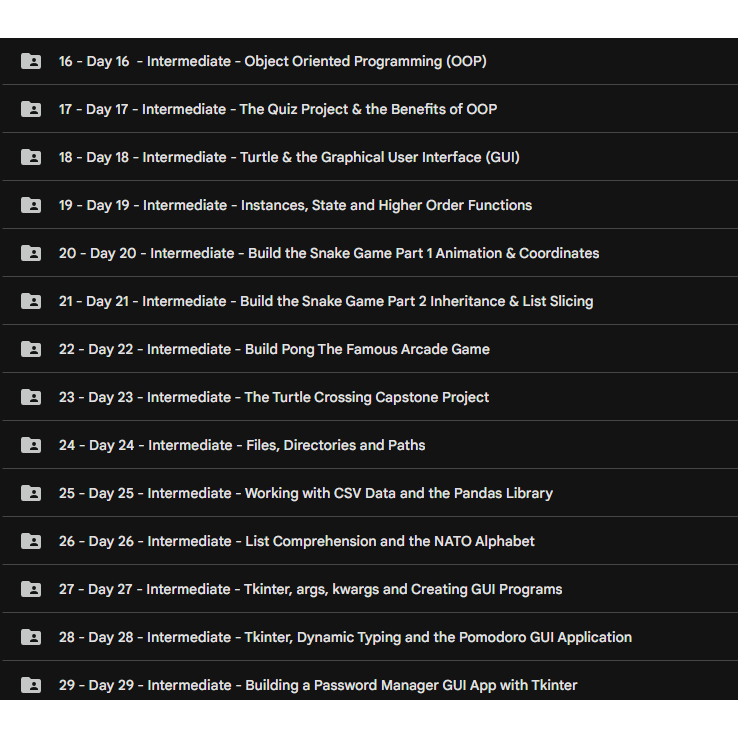The image size is (738, 738).
Task: Click folder icon beside Day 26 List Comprehension
Action: [x=31, y=541]
